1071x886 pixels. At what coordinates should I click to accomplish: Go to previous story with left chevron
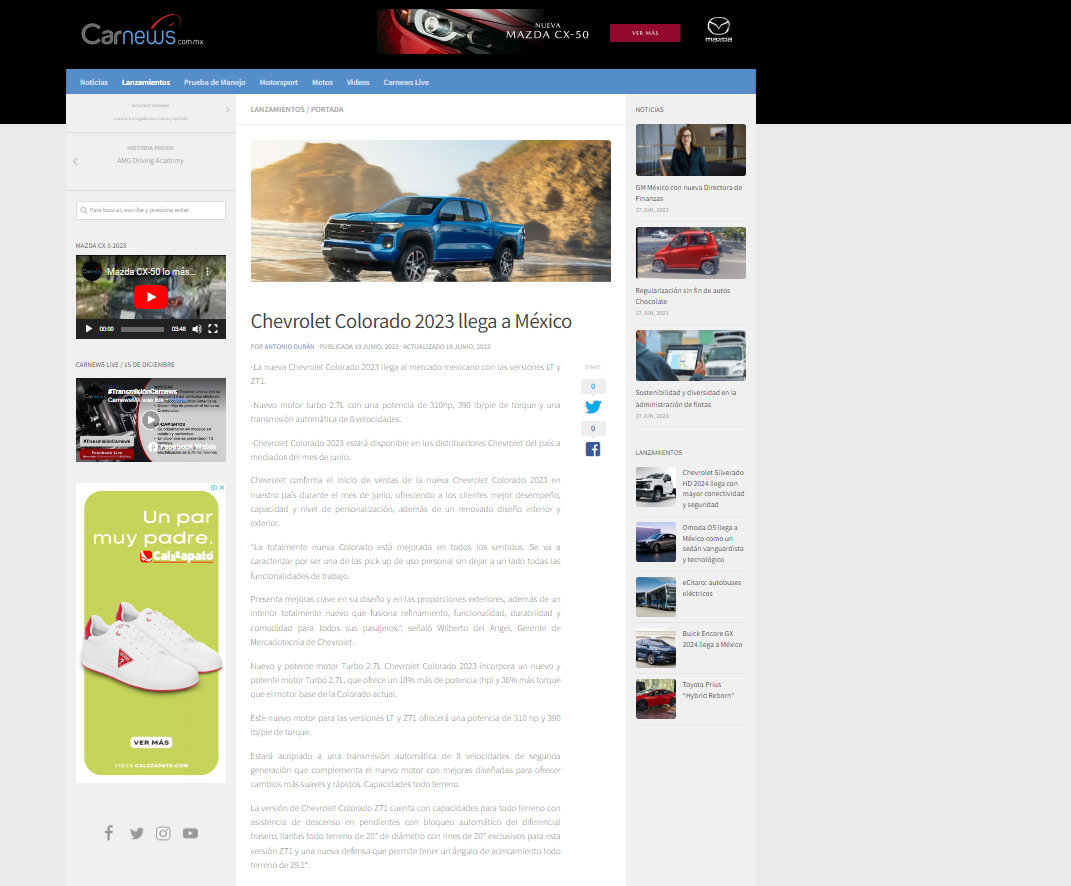pyautogui.click(x=75, y=161)
